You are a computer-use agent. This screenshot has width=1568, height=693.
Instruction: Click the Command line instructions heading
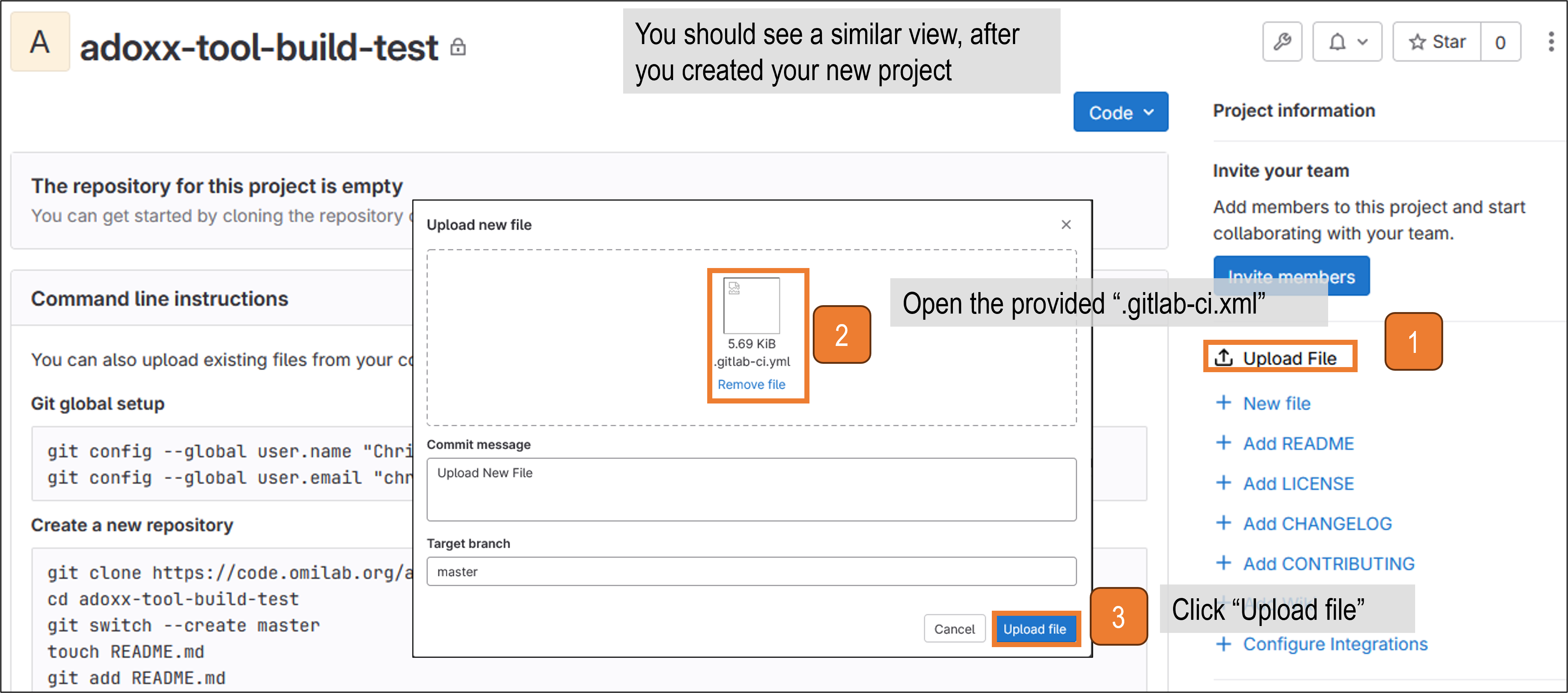click(x=159, y=299)
